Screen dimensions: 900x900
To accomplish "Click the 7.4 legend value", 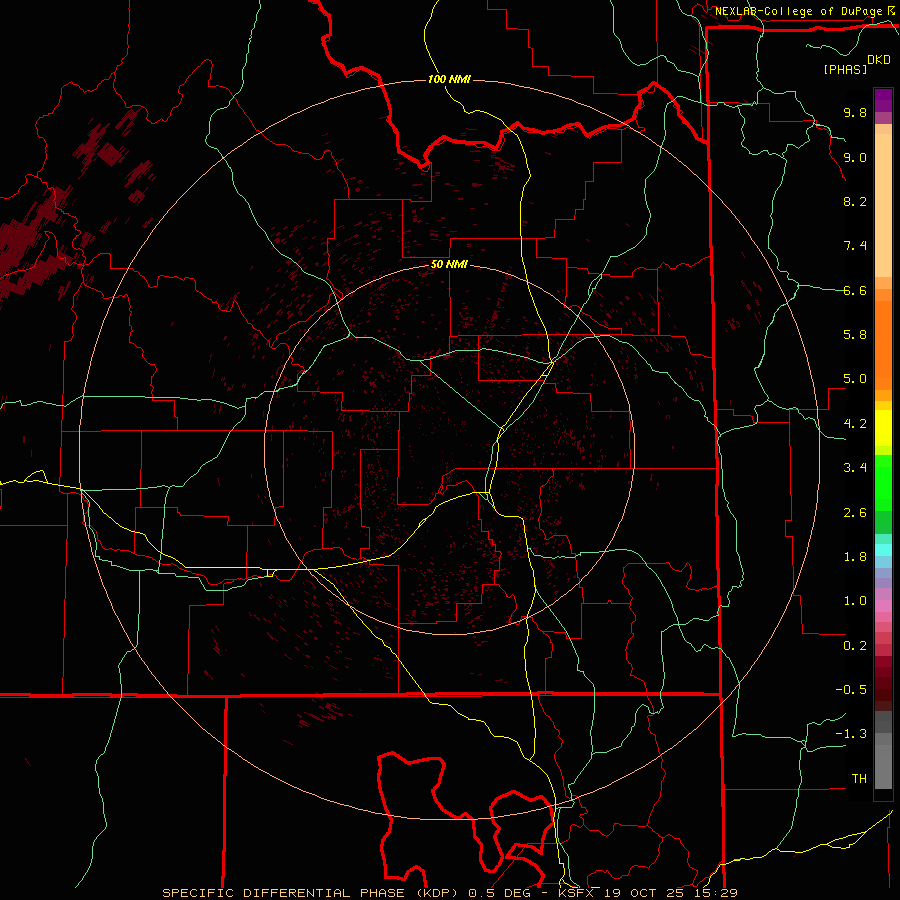I will (855, 246).
